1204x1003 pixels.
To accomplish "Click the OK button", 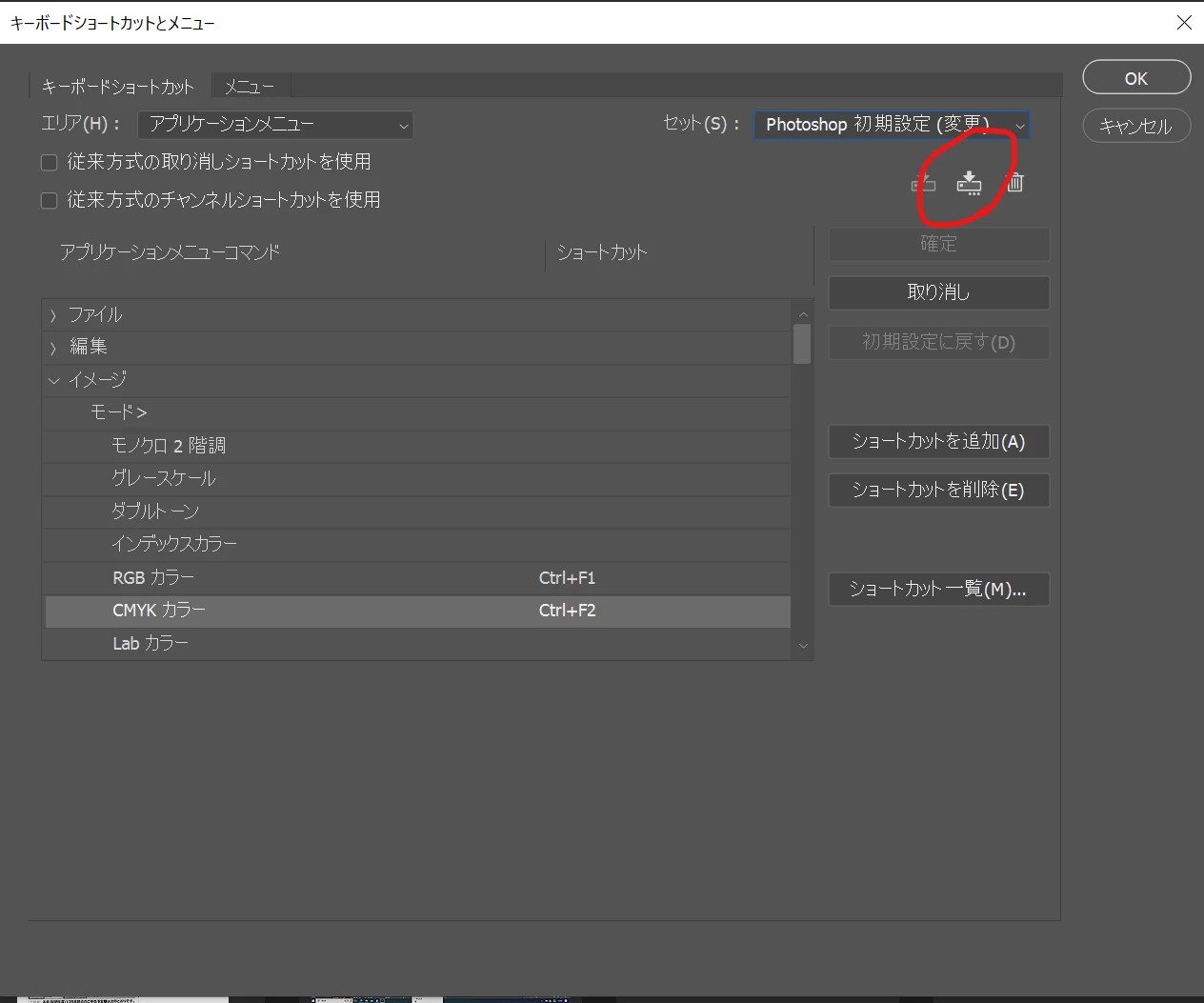I will 1136,78.
